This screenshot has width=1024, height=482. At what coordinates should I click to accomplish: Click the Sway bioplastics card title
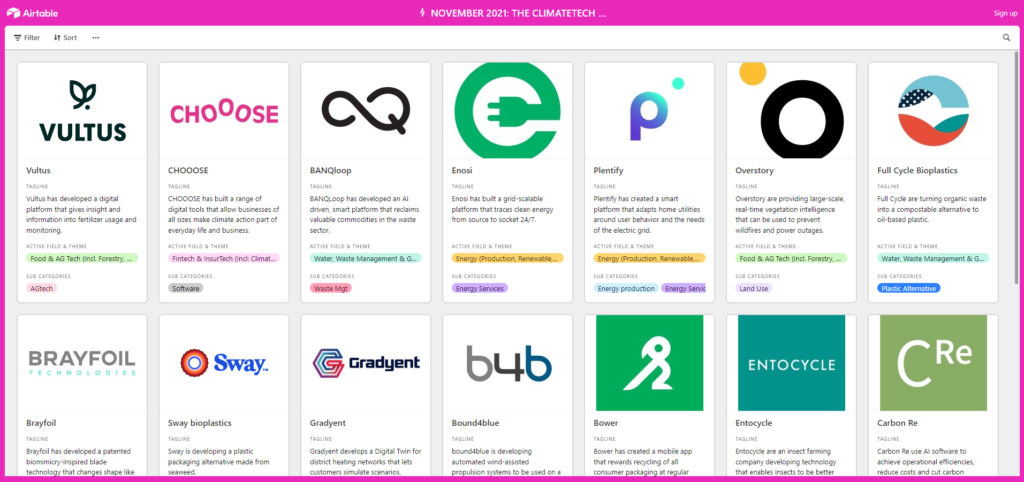[199, 423]
